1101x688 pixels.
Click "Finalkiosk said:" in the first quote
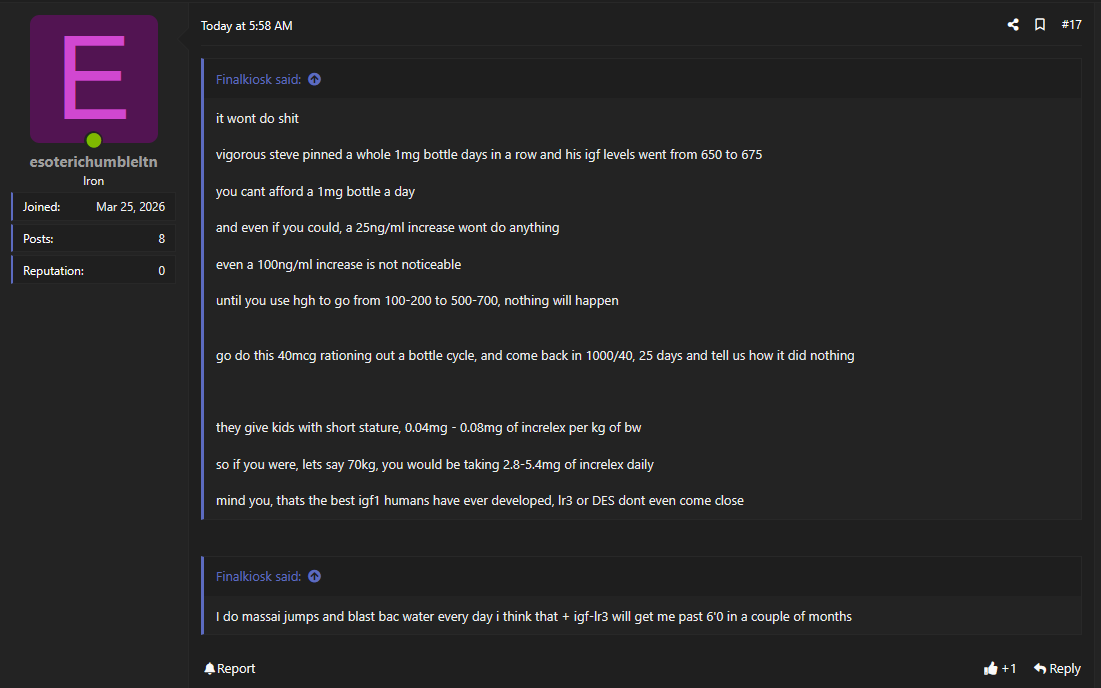258,80
